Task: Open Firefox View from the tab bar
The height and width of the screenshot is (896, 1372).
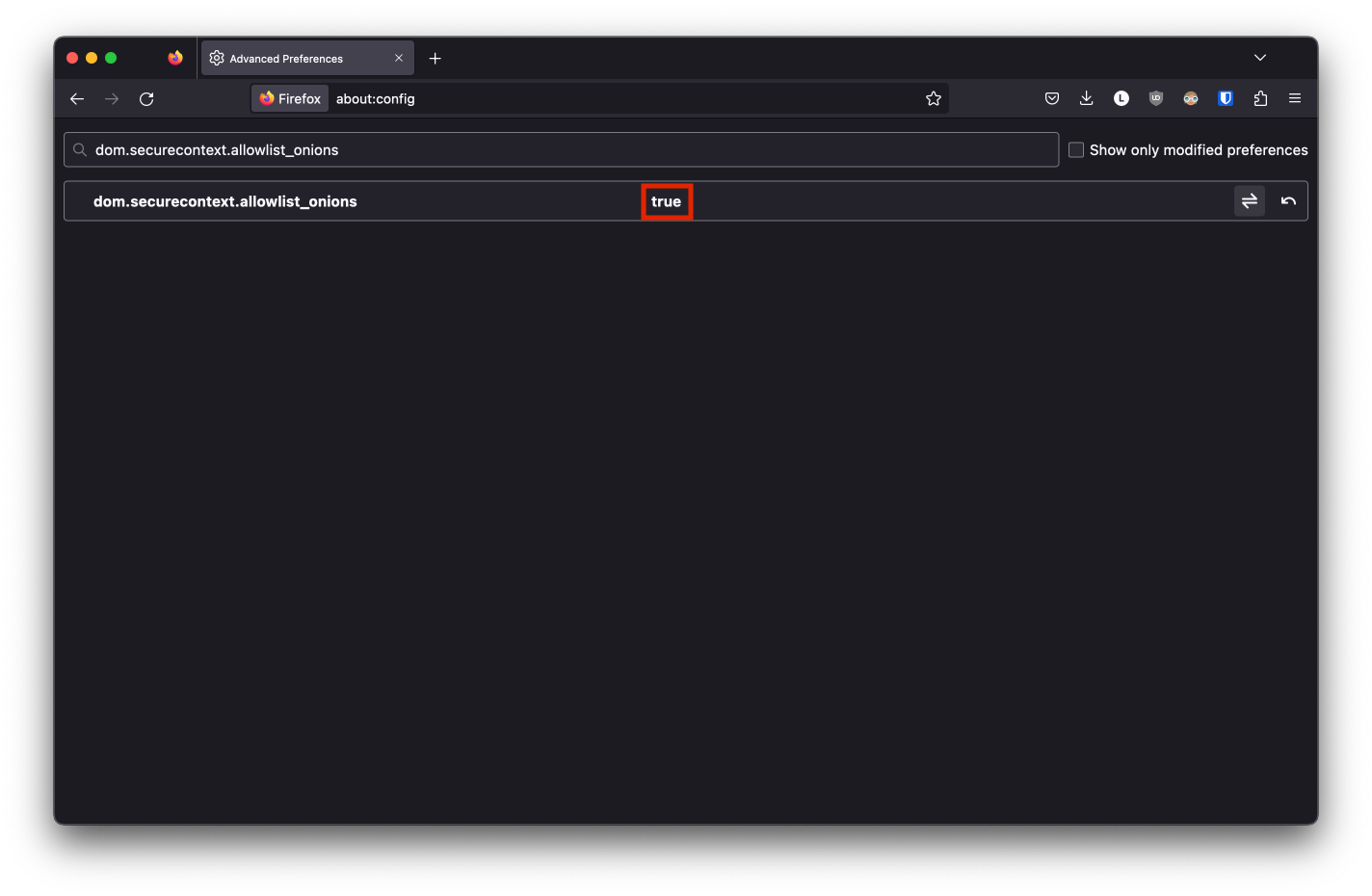Action: 174,58
